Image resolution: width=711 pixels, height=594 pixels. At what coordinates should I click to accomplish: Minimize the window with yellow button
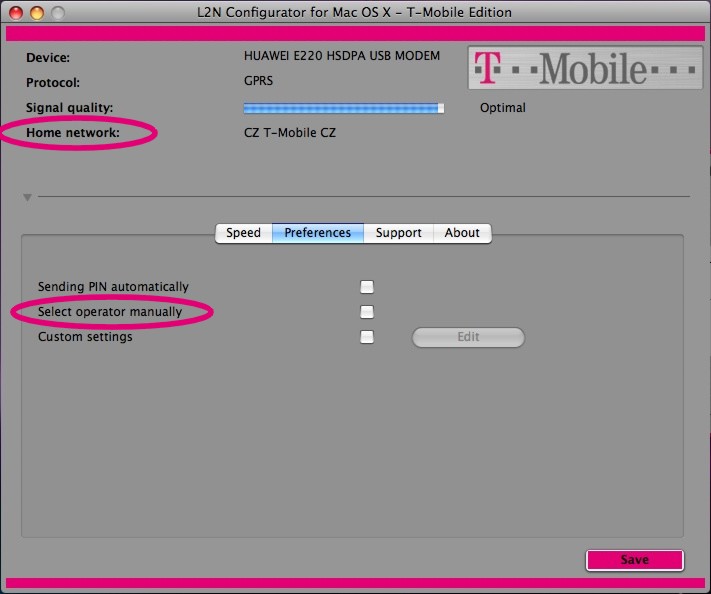(37, 13)
